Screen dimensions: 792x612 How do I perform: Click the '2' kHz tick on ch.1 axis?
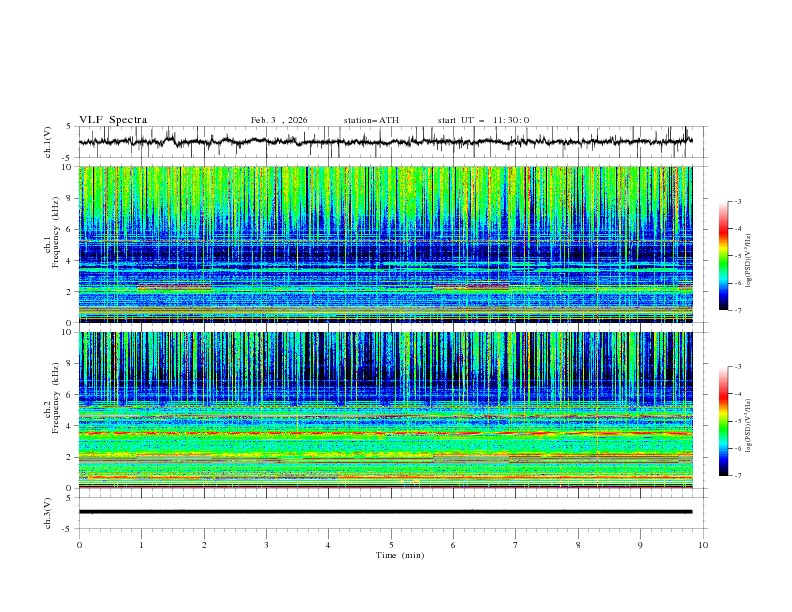(x=70, y=292)
